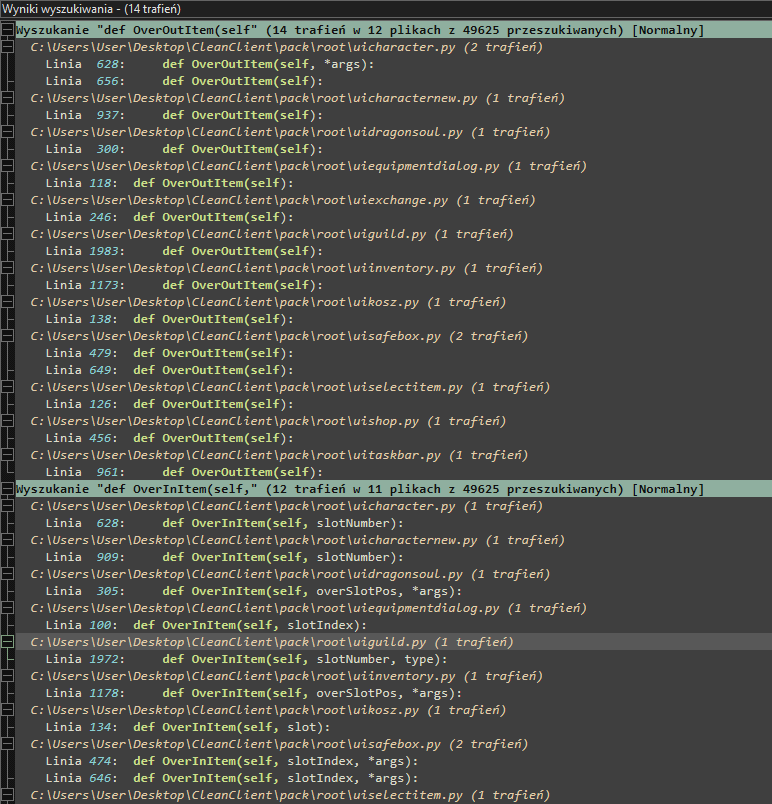Image resolution: width=772 pixels, height=804 pixels.
Task: Collapse uidragonsoul.py fold box in OverOutItem results
Action: click(x=8, y=132)
